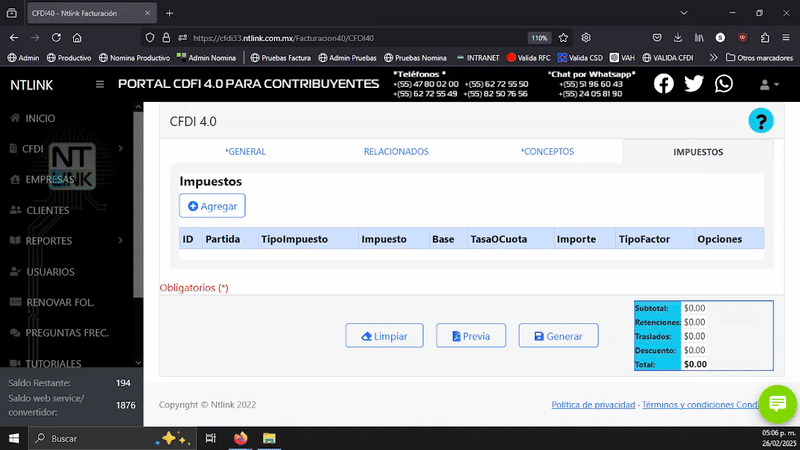Click the sidebar vertical scrollbar
800x450 pixels.
(x=138, y=204)
